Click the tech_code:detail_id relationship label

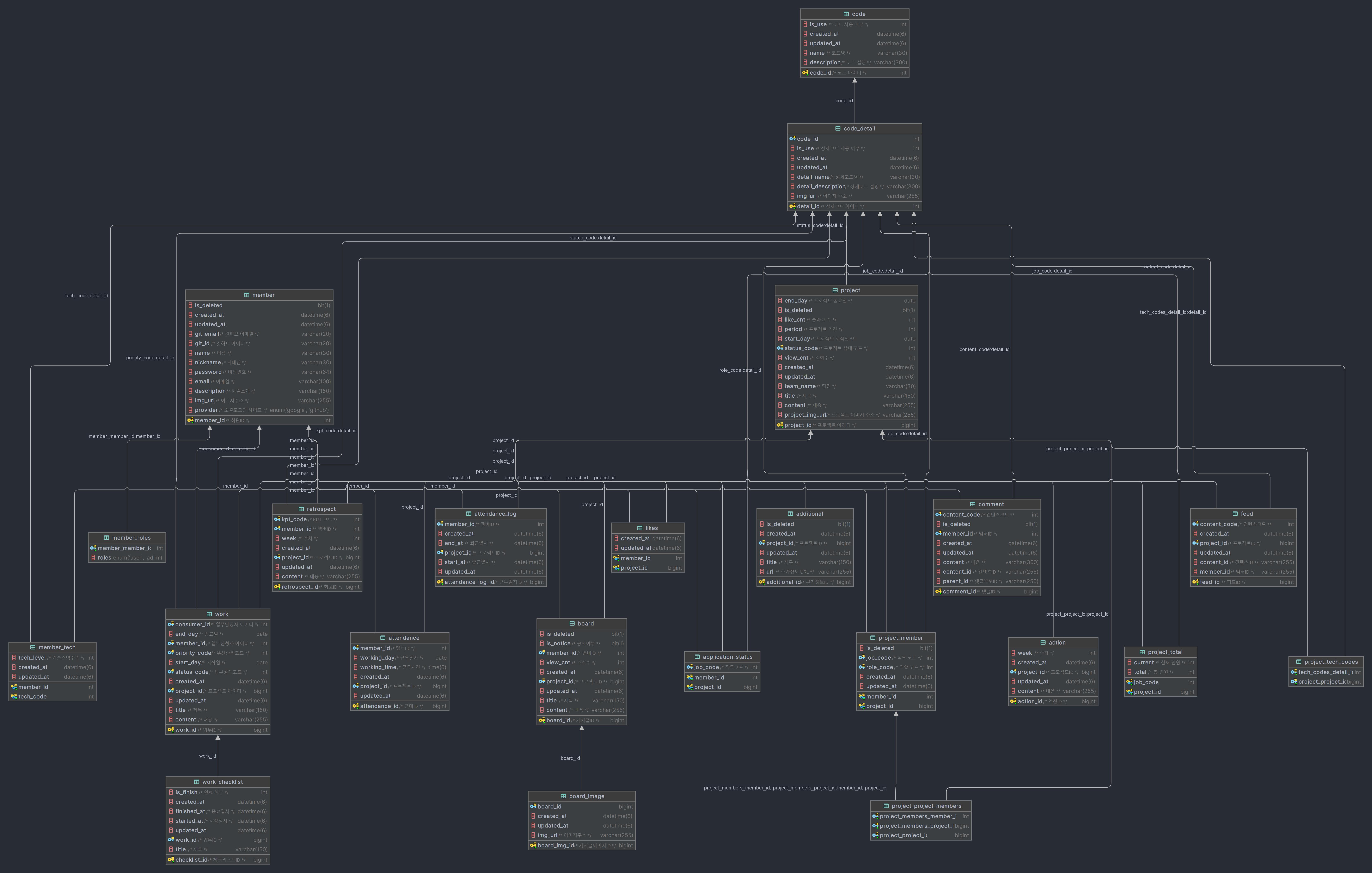[87, 296]
